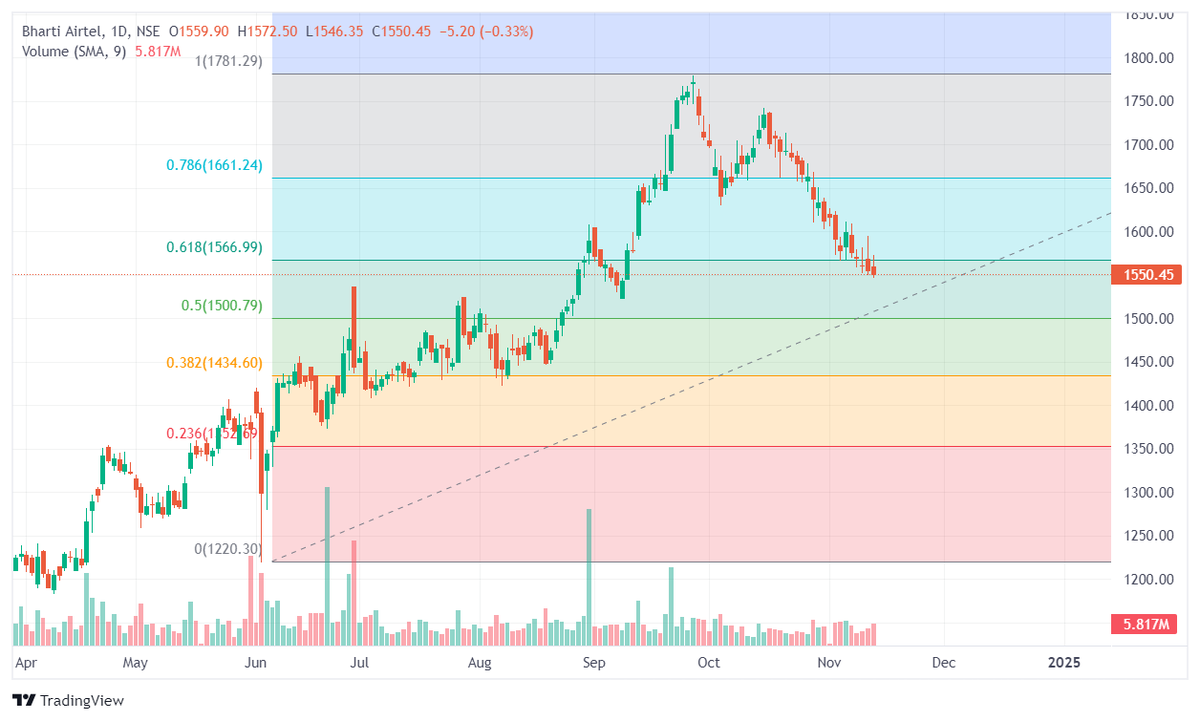Image resolution: width=1200 pixels, height=721 pixels.
Task: Select the Volume (SMA, 9) indicator label
Action: tap(74, 53)
